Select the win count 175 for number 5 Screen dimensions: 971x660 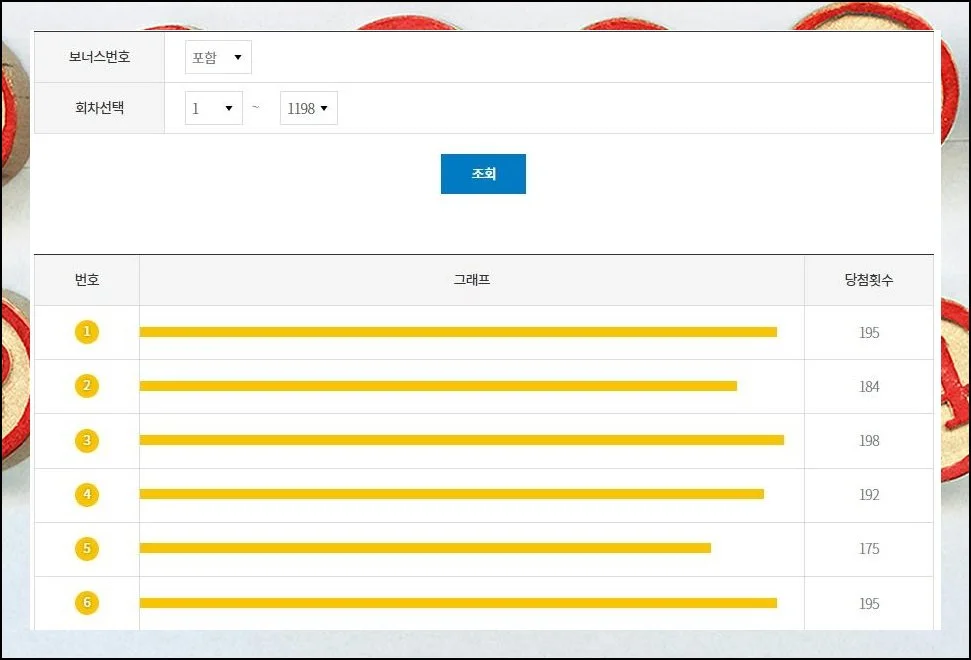pos(869,548)
